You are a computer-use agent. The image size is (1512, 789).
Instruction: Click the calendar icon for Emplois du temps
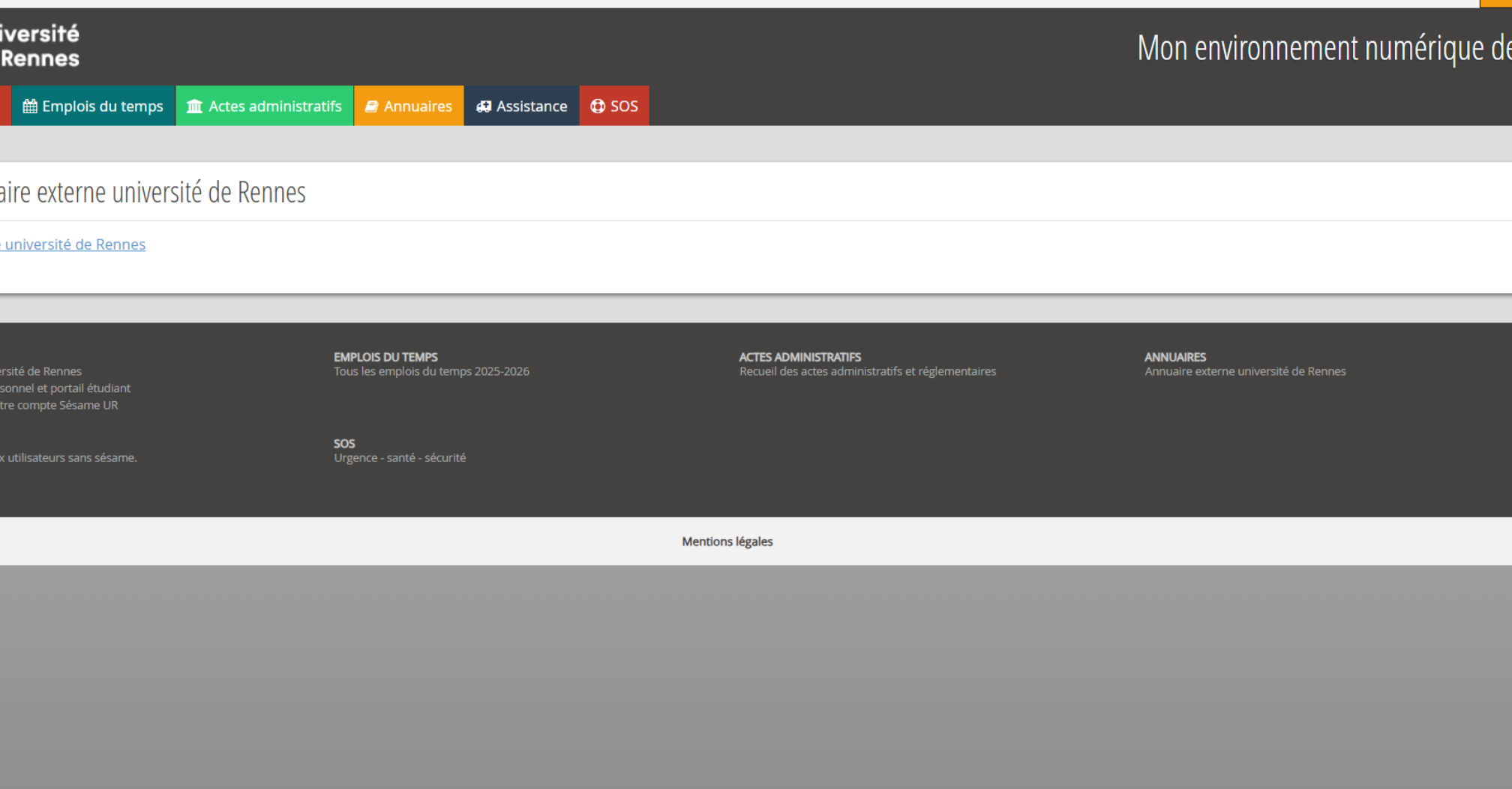click(30, 106)
